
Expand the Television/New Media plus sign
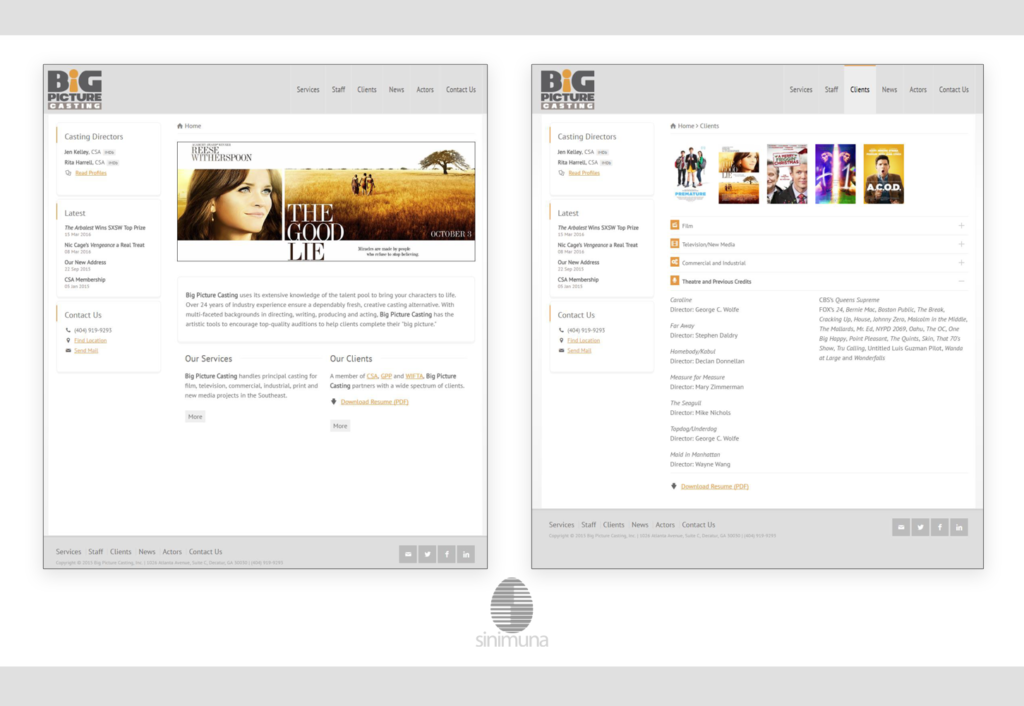[x=961, y=244]
